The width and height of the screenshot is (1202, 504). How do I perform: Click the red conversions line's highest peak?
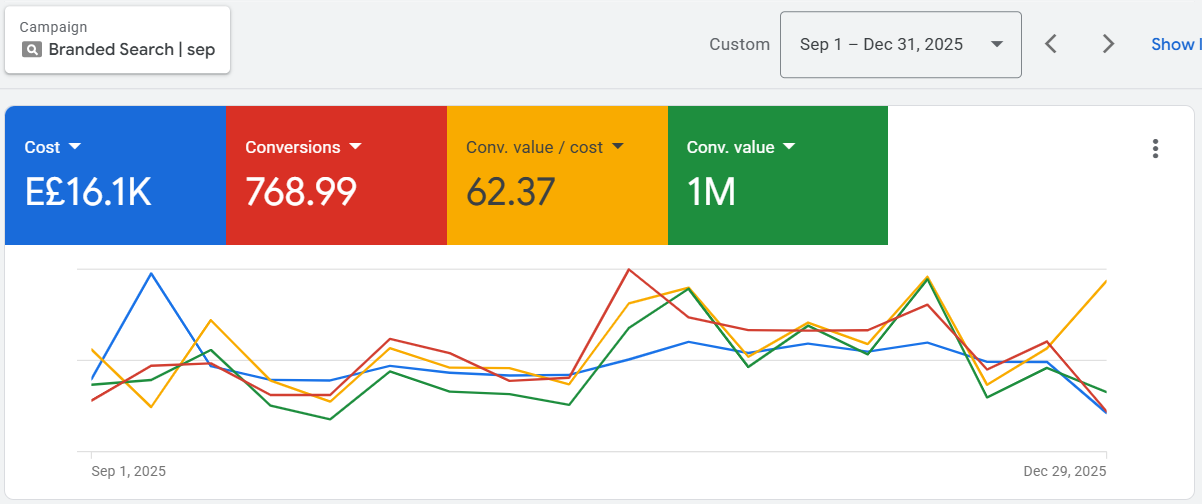point(628,269)
